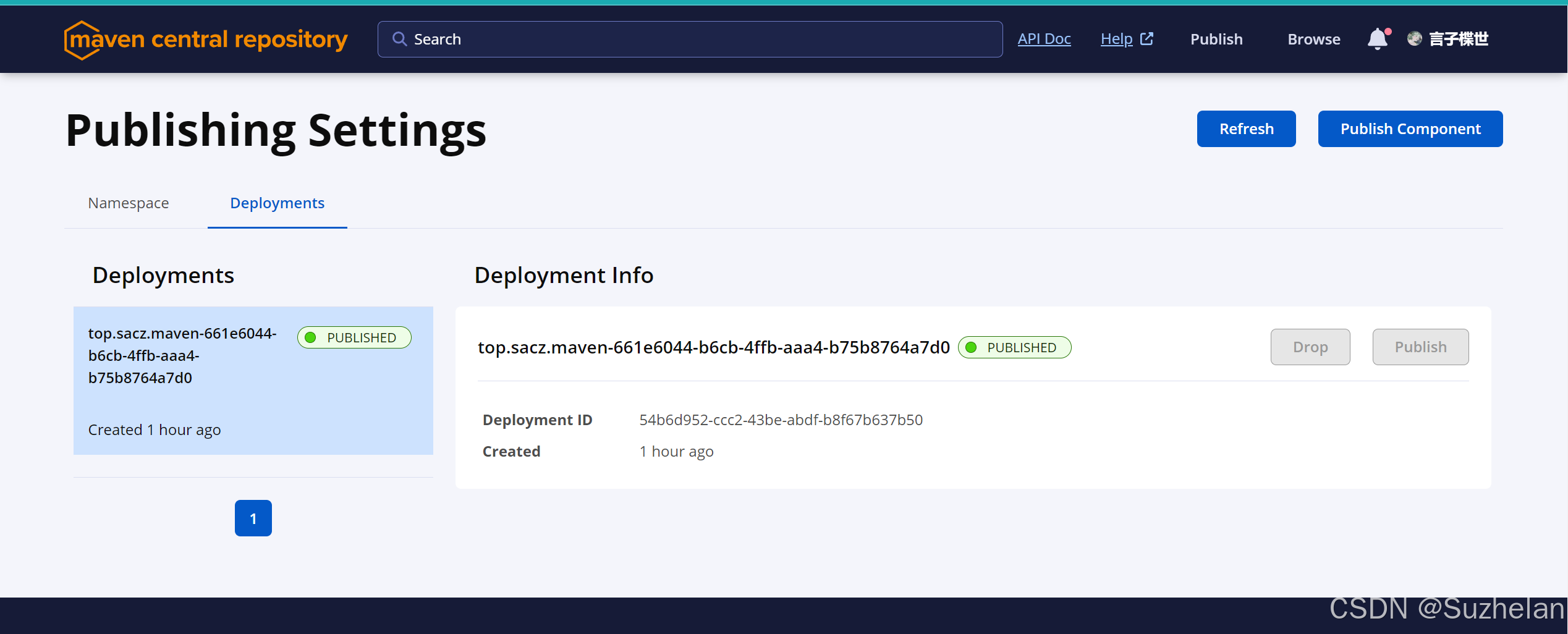Click the disabled Publish button
The height and width of the screenshot is (634, 1568).
(x=1420, y=347)
